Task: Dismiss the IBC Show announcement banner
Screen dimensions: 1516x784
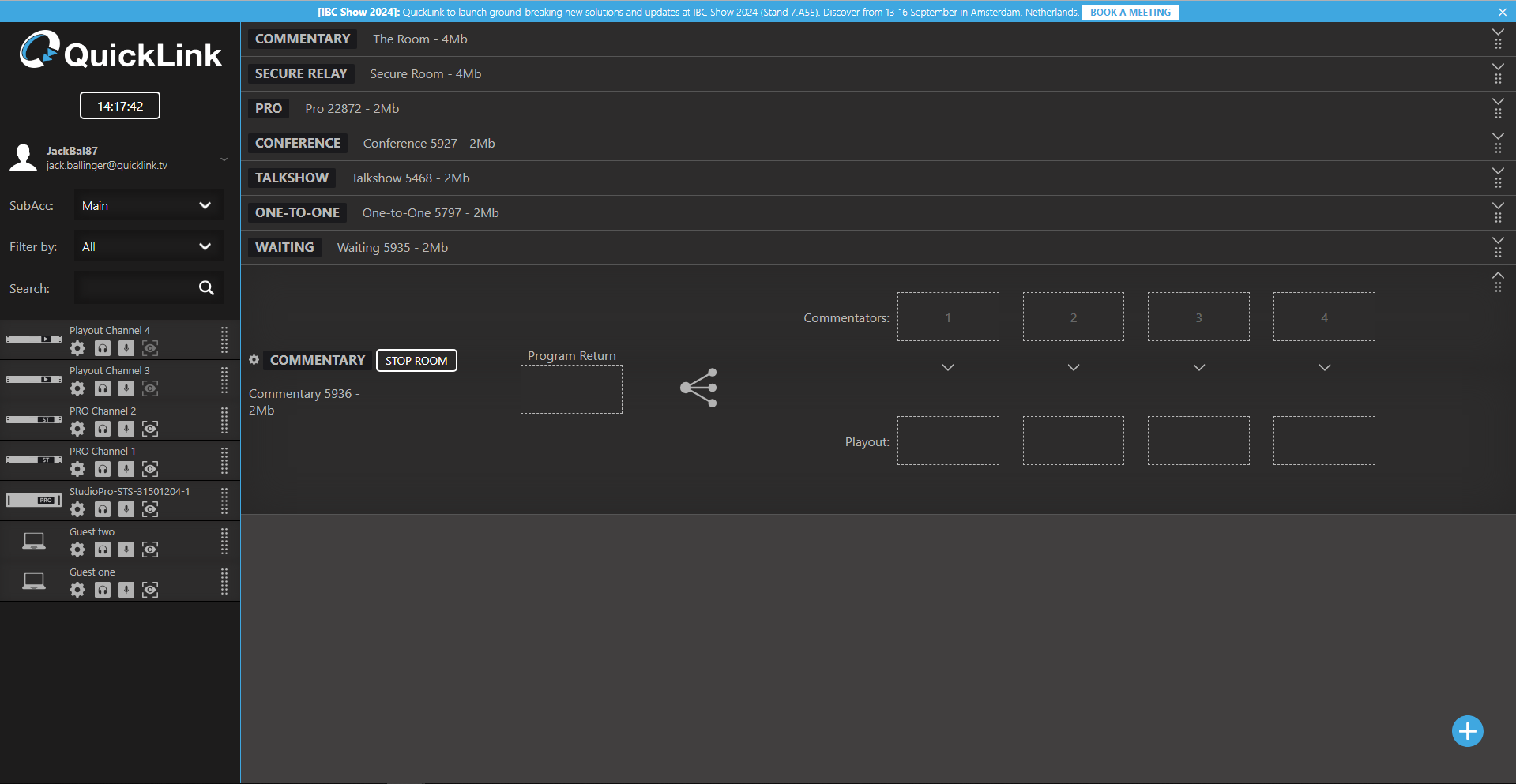Action: pyautogui.click(x=1502, y=13)
